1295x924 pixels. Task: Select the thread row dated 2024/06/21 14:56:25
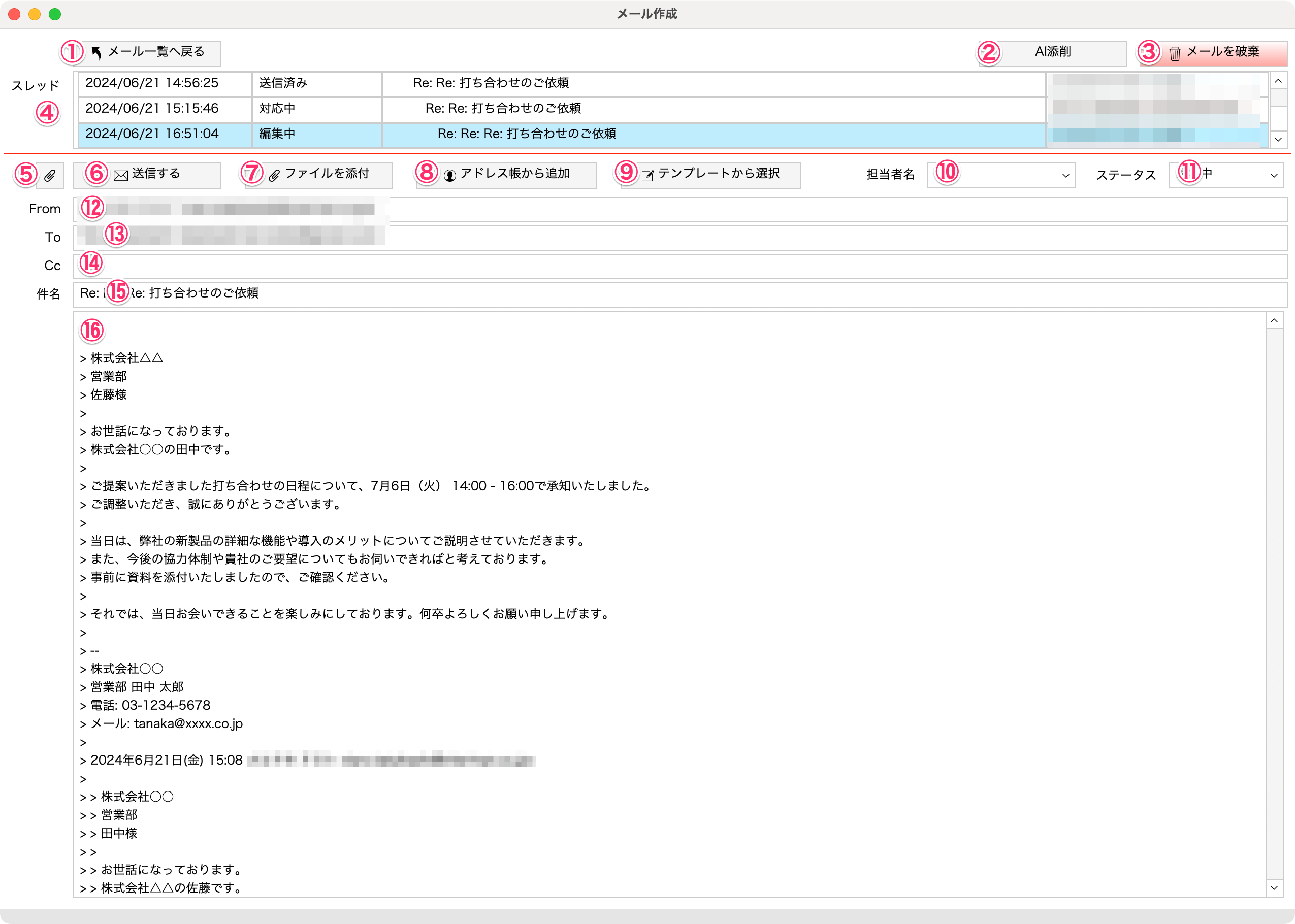click(673, 84)
